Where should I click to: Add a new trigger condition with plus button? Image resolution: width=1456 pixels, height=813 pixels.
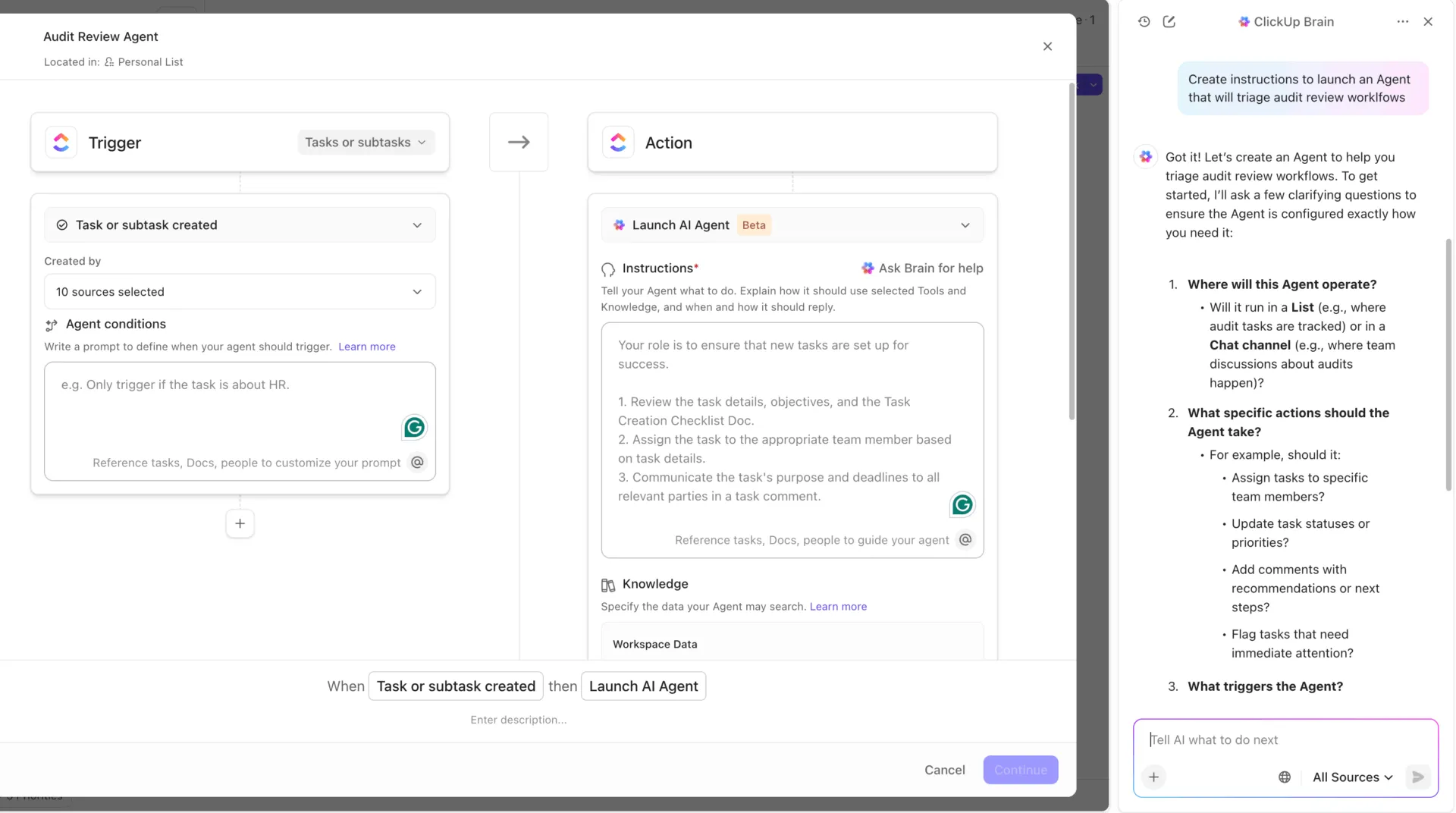240,523
